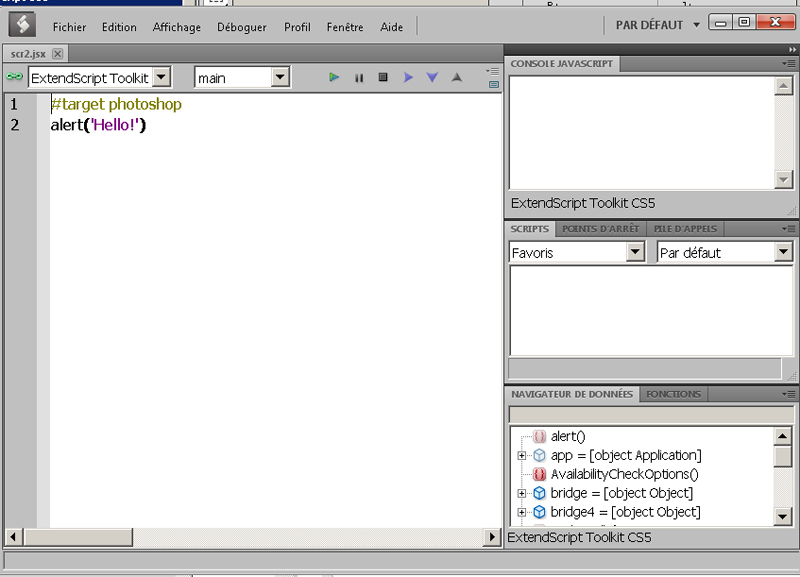Click the bridge object cube icon
This screenshot has width=800, height=577.
(539, 493)
